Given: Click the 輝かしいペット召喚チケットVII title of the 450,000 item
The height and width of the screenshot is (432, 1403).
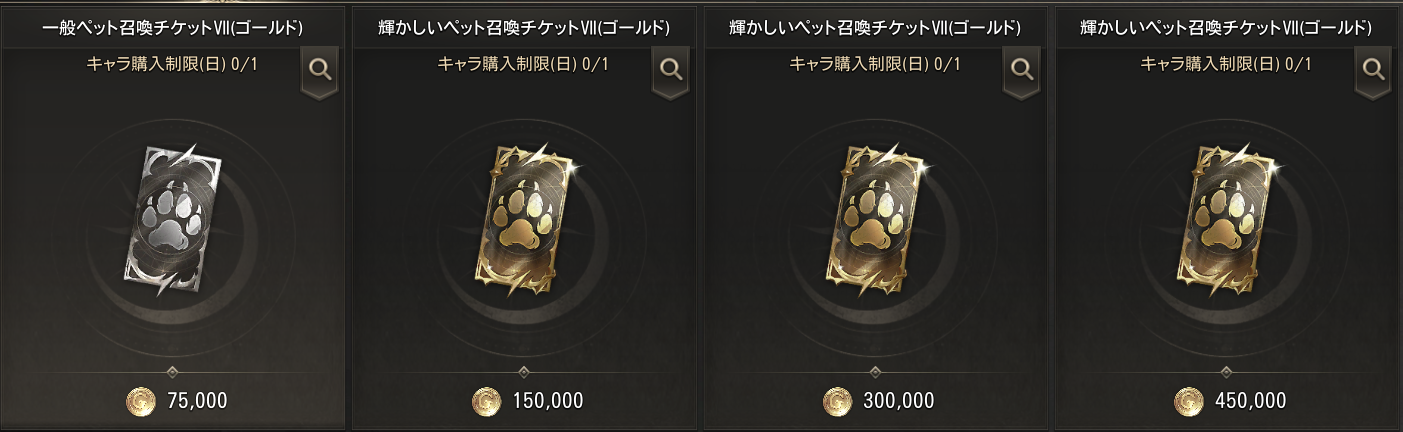Looking at the screenshot, I should coord(1228,27).
